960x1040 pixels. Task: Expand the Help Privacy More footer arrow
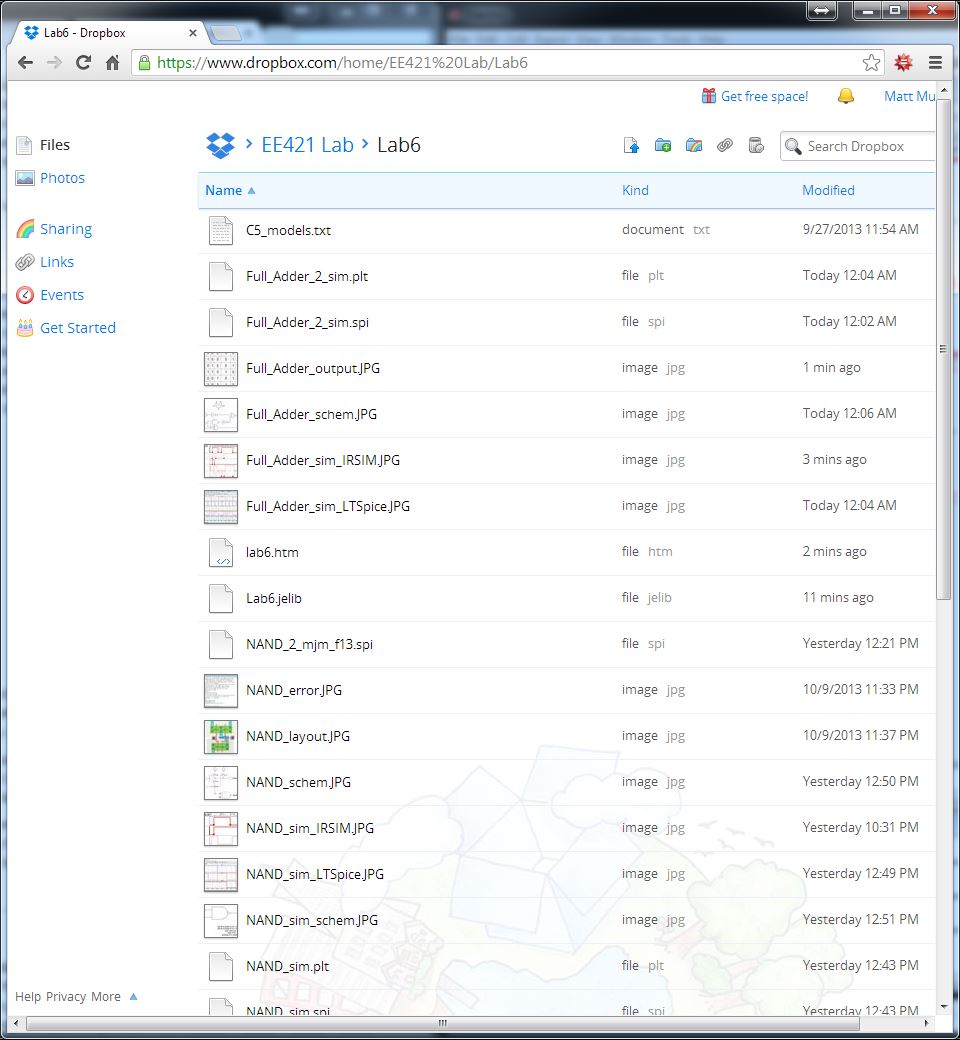point(133,996)
